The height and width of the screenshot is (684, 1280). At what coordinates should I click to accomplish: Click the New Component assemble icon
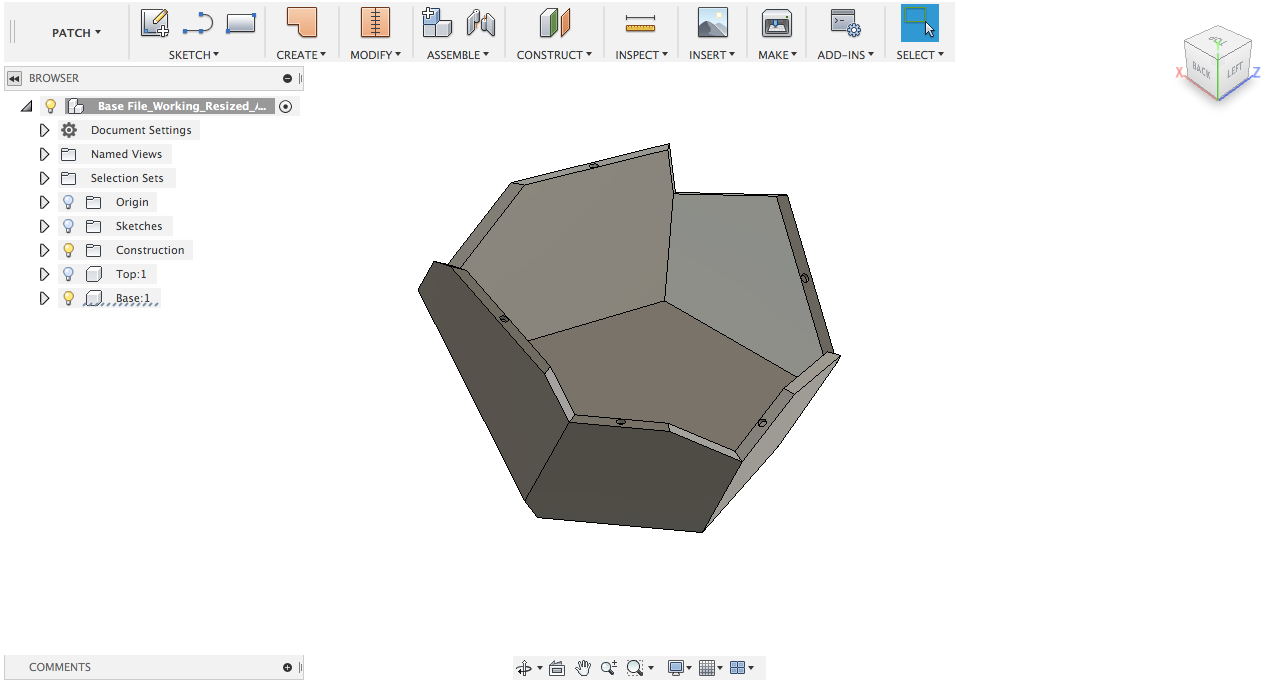coord(437,22)
